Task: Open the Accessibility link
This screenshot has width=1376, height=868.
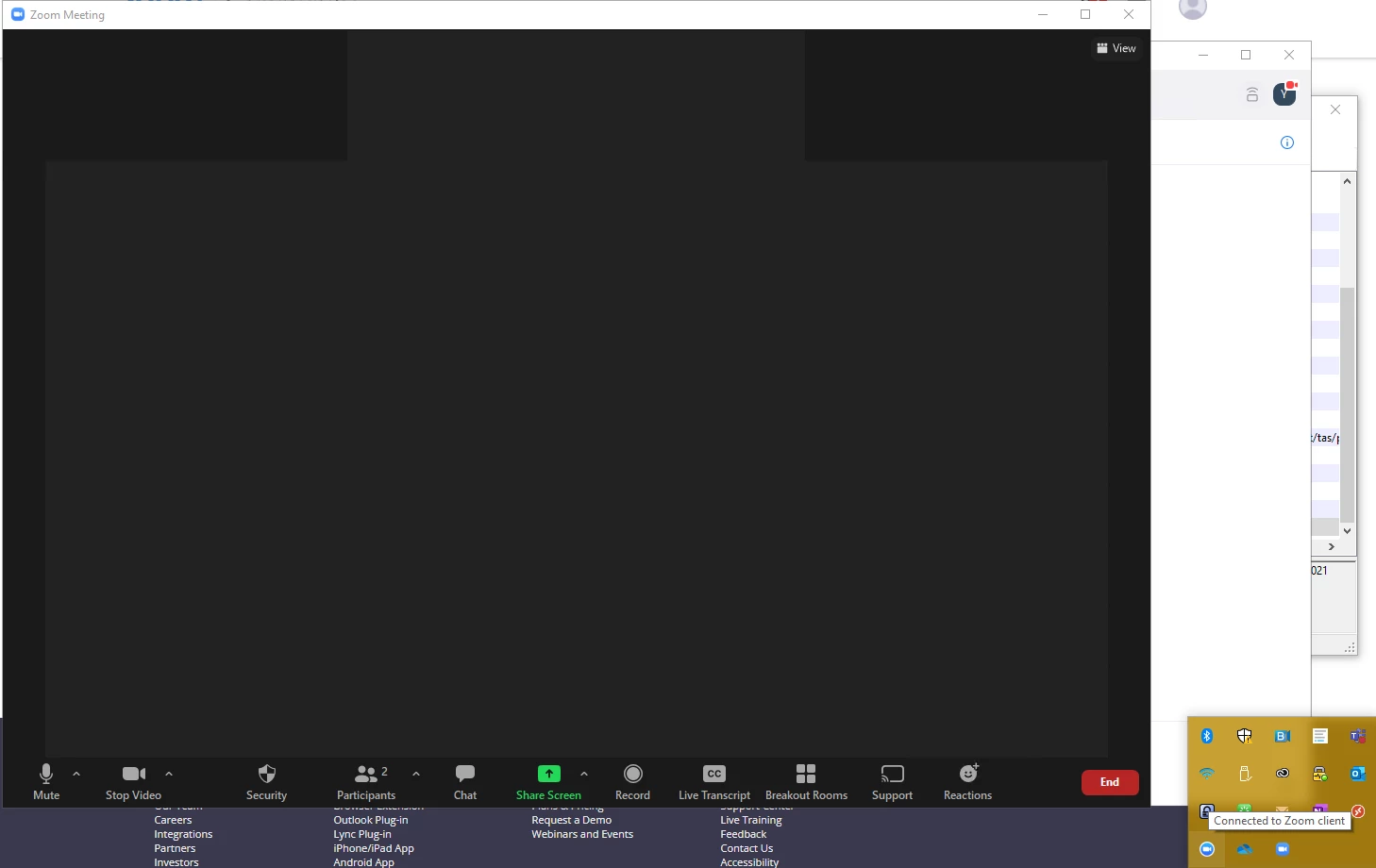Action: pos(749,862)
